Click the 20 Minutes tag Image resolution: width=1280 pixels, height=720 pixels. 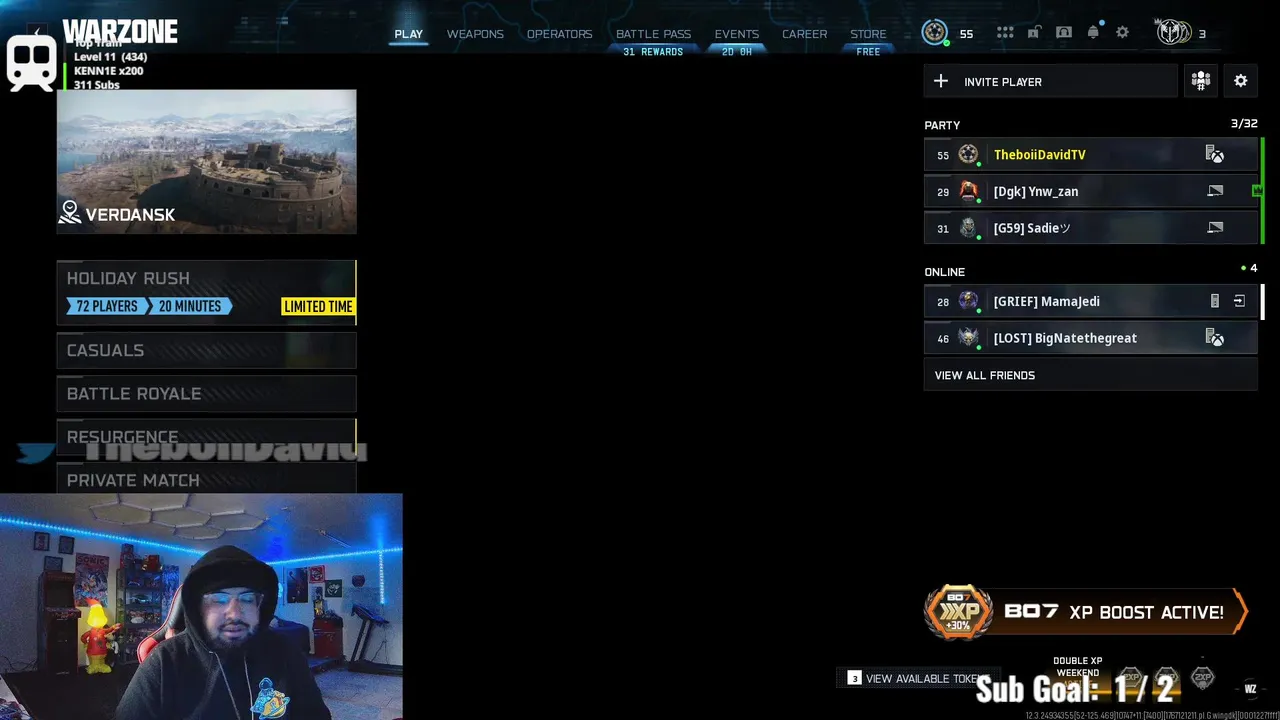point(190,306)
